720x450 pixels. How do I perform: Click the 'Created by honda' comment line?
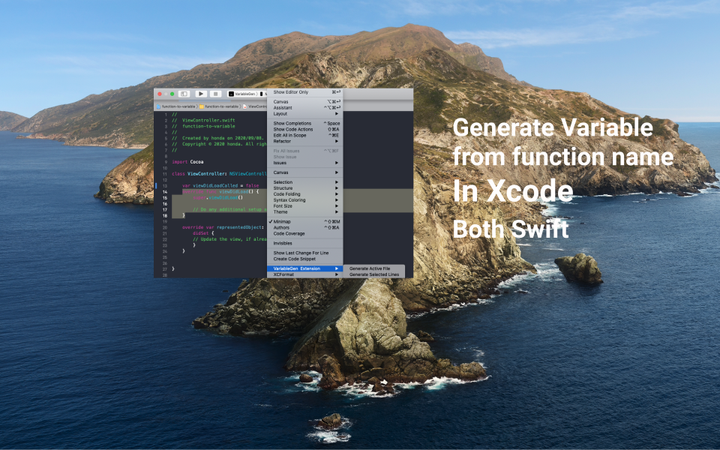tap(218, 138)
